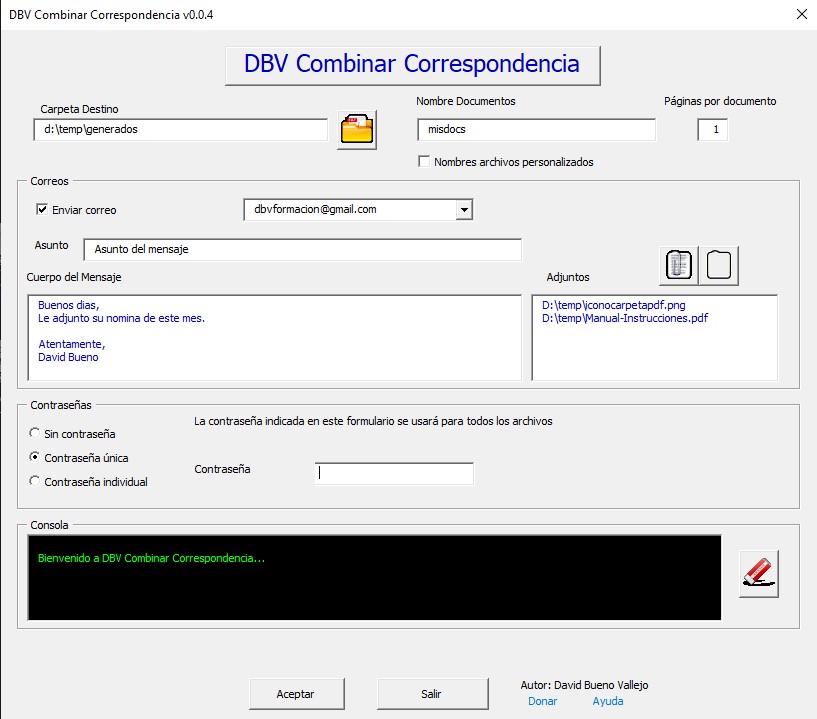
Task: Open folder browser for Carpeta Destino
Action: [x=357, y=130]
